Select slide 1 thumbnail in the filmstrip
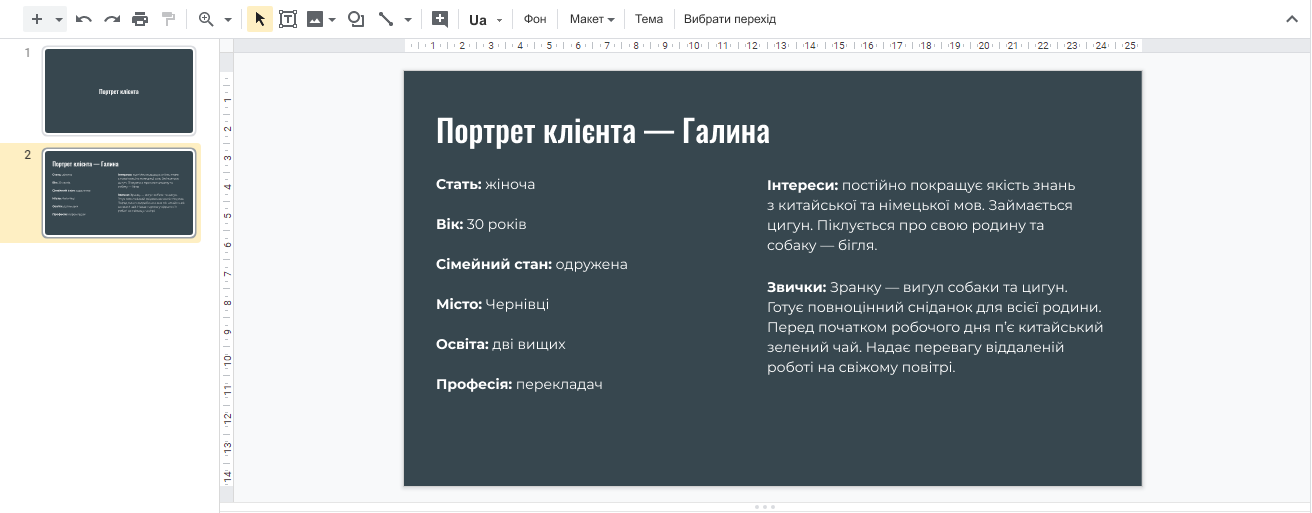The height and width of the screenshot is (513, 1312). 119,91
